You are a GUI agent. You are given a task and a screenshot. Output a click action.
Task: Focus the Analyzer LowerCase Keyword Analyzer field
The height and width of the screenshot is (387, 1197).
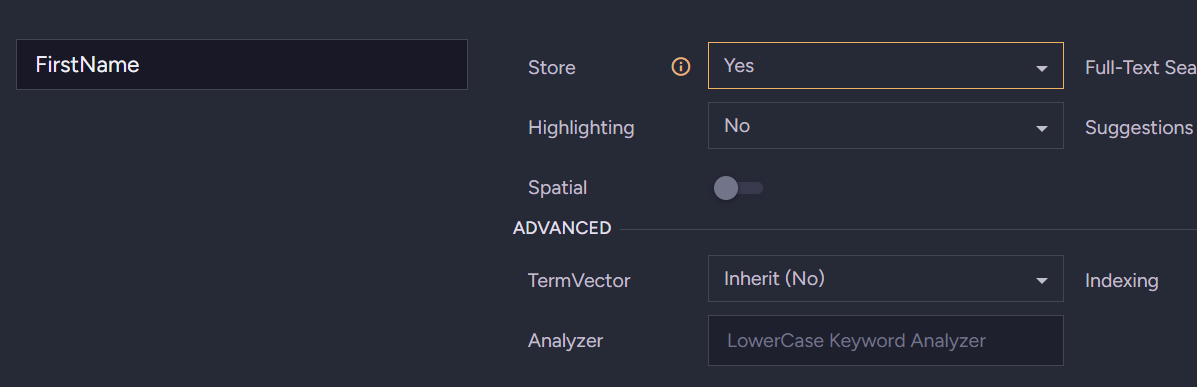click(886, 340)
